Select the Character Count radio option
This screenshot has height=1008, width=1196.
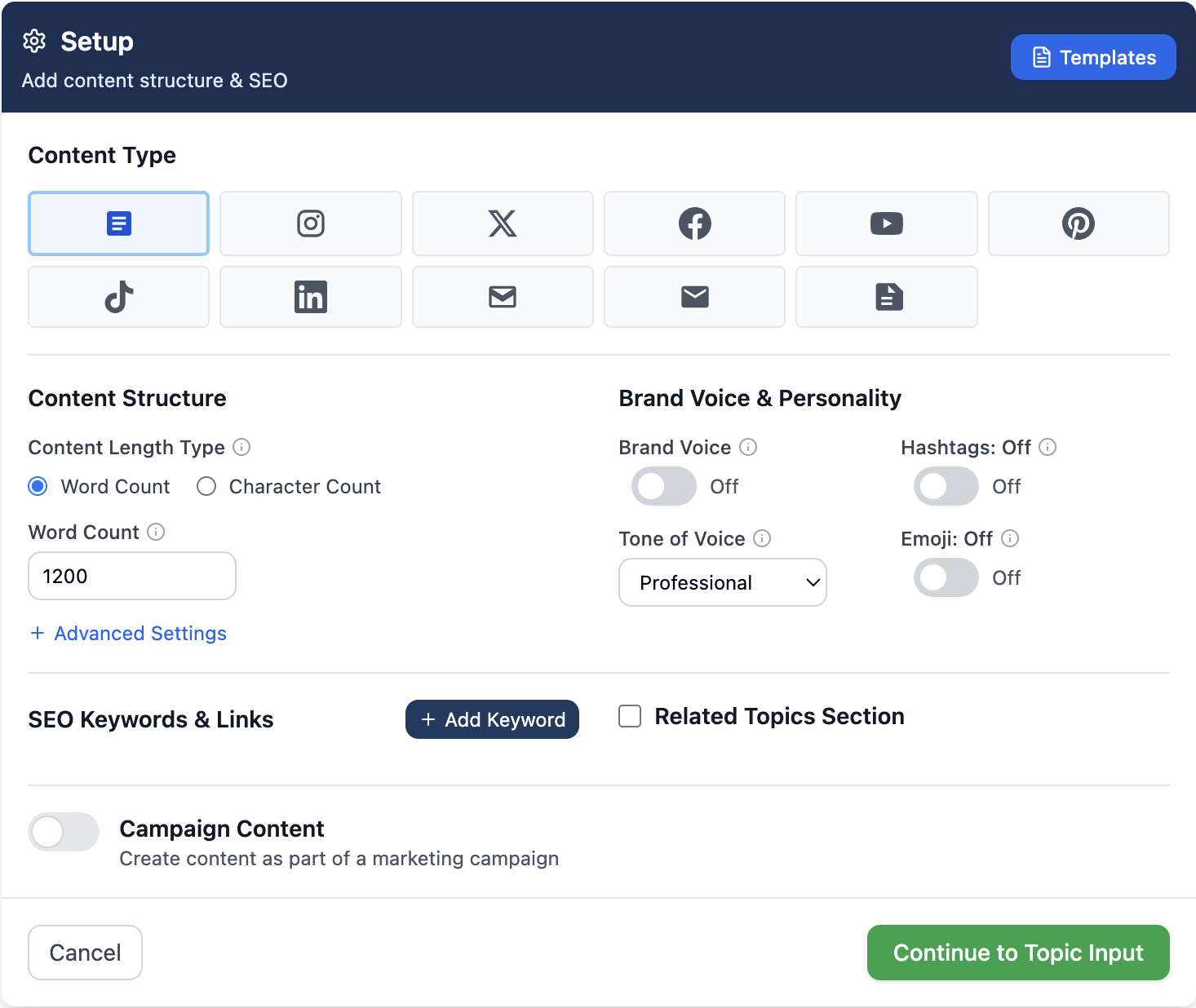207,487
